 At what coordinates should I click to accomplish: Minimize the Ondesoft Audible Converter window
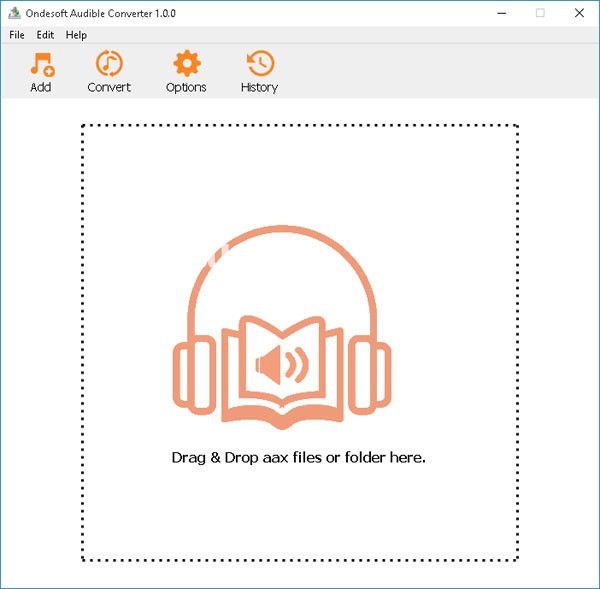tap(502, 13)
